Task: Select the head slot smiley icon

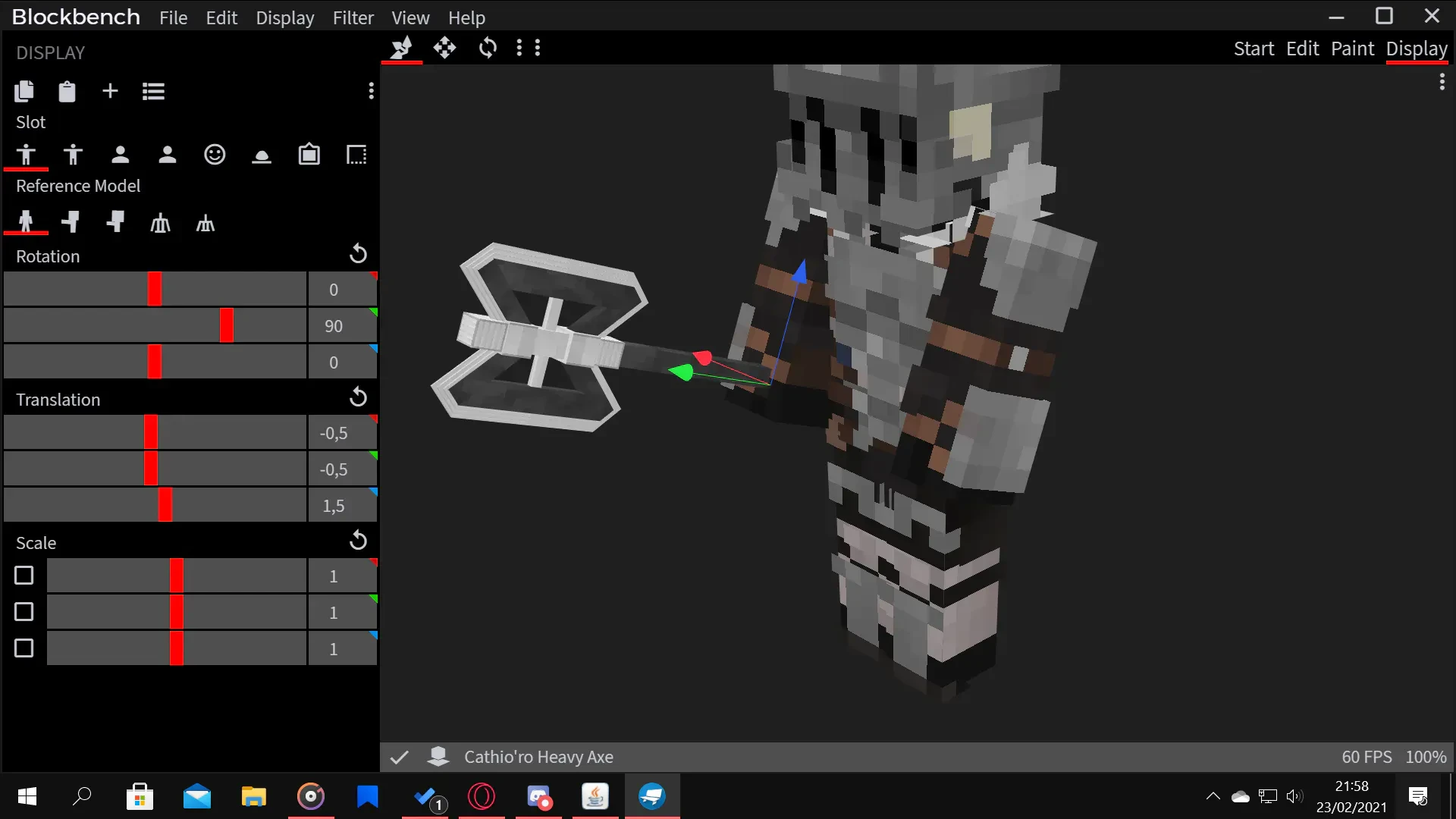Action: [x=215, y=155]
